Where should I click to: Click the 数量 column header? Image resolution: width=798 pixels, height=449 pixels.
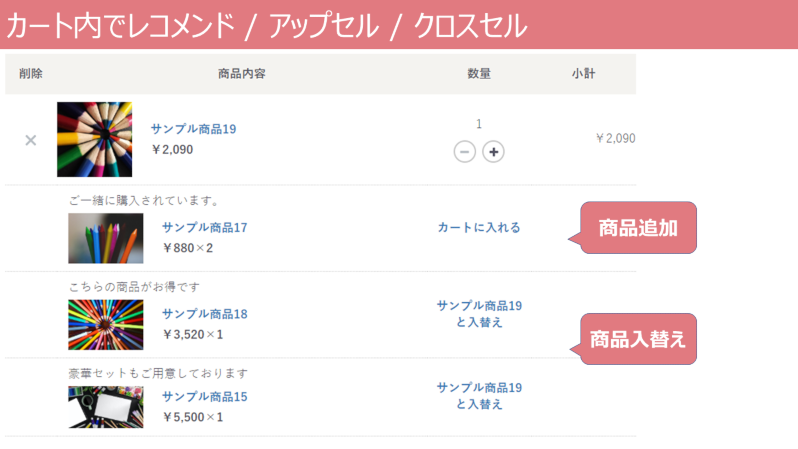click(479, 74)
